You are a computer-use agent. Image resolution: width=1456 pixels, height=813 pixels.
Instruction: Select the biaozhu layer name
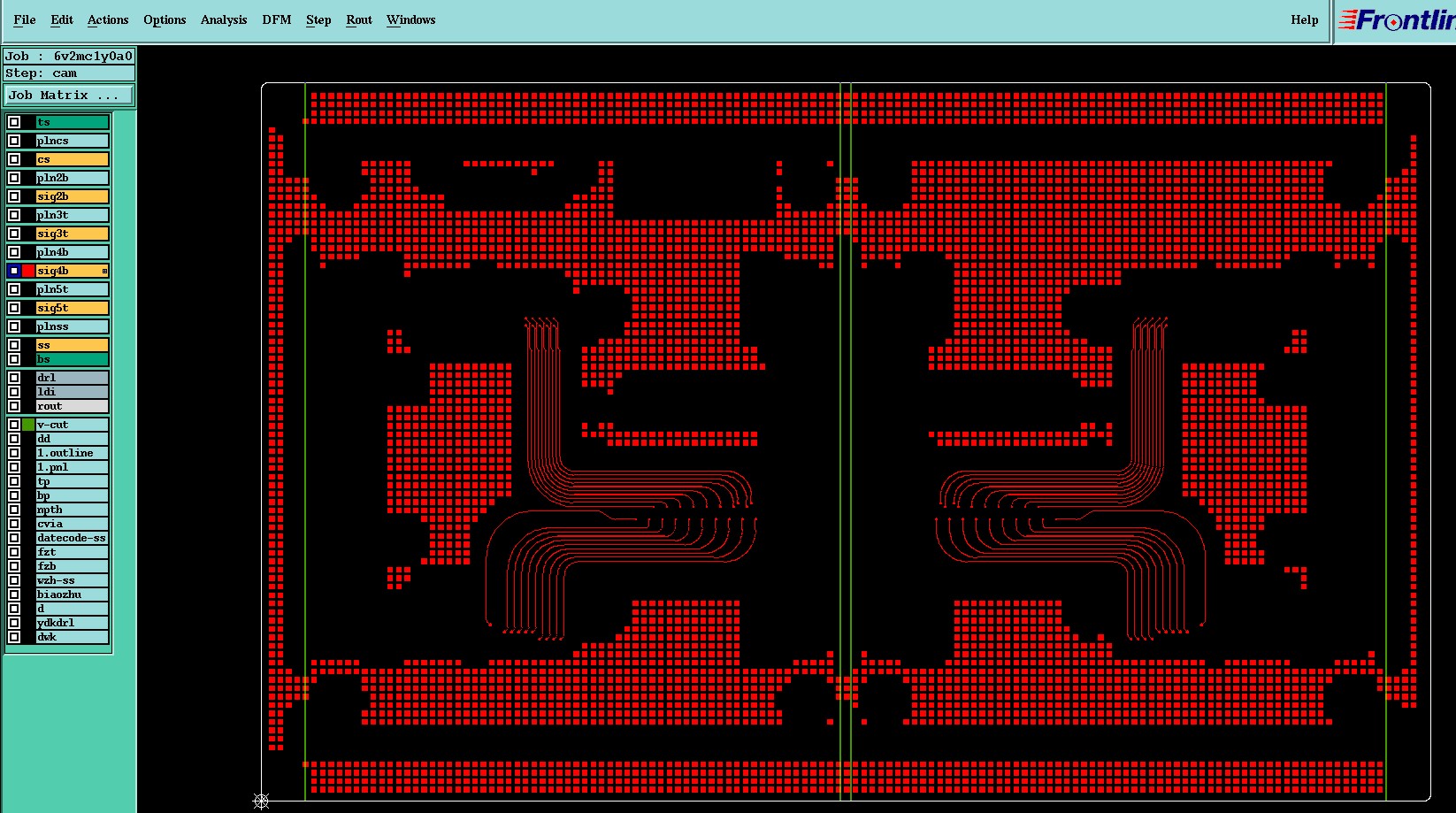click(x=73, y=594)
